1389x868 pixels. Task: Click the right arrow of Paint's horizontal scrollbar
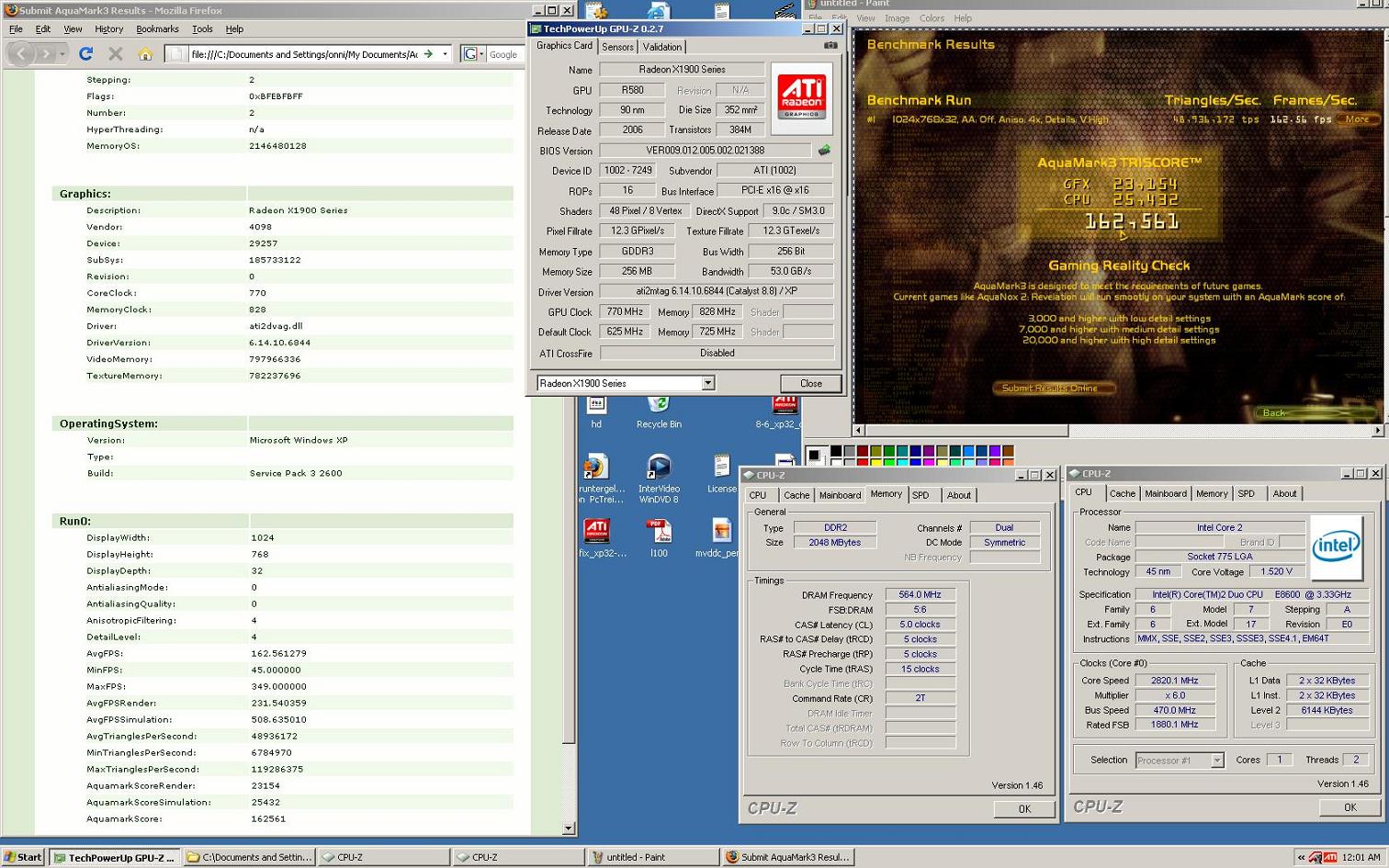[x=1378, y=430]
